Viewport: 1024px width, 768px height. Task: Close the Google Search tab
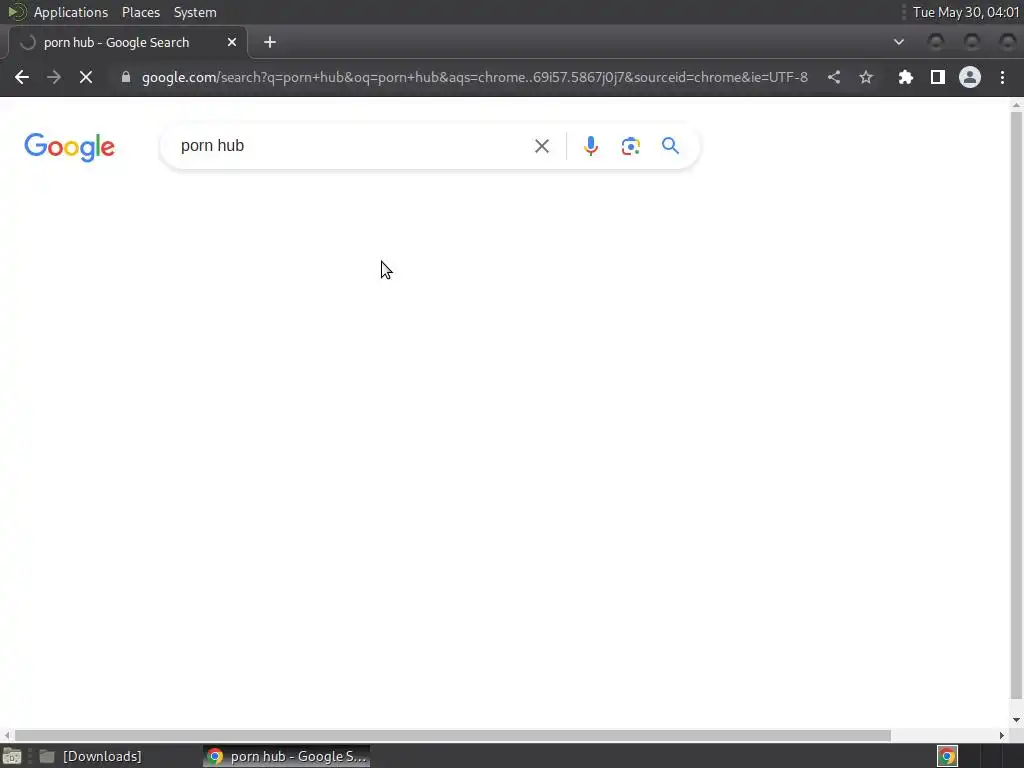(232, 42)
